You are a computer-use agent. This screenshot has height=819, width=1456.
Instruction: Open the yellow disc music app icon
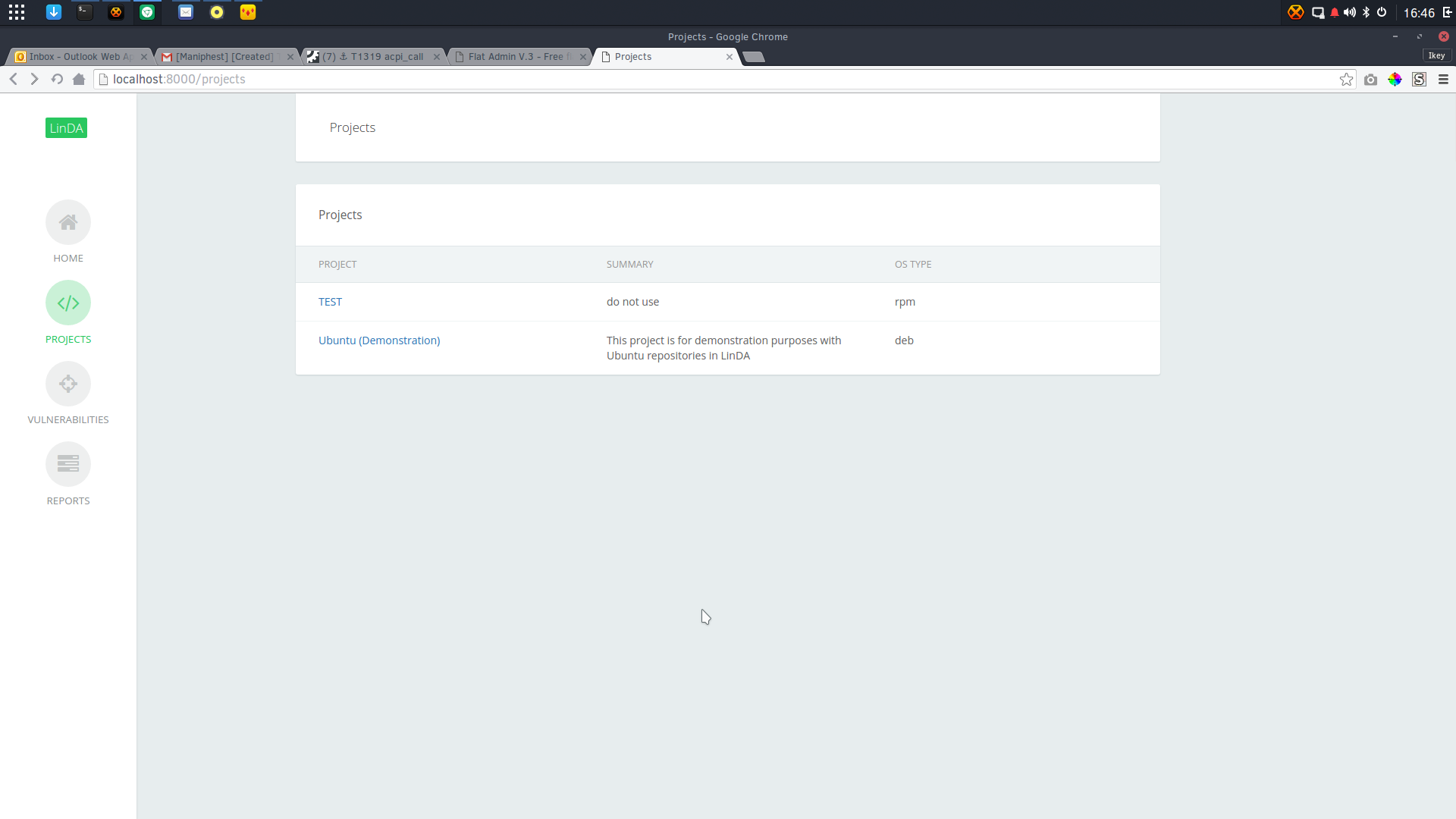(217, 12)
